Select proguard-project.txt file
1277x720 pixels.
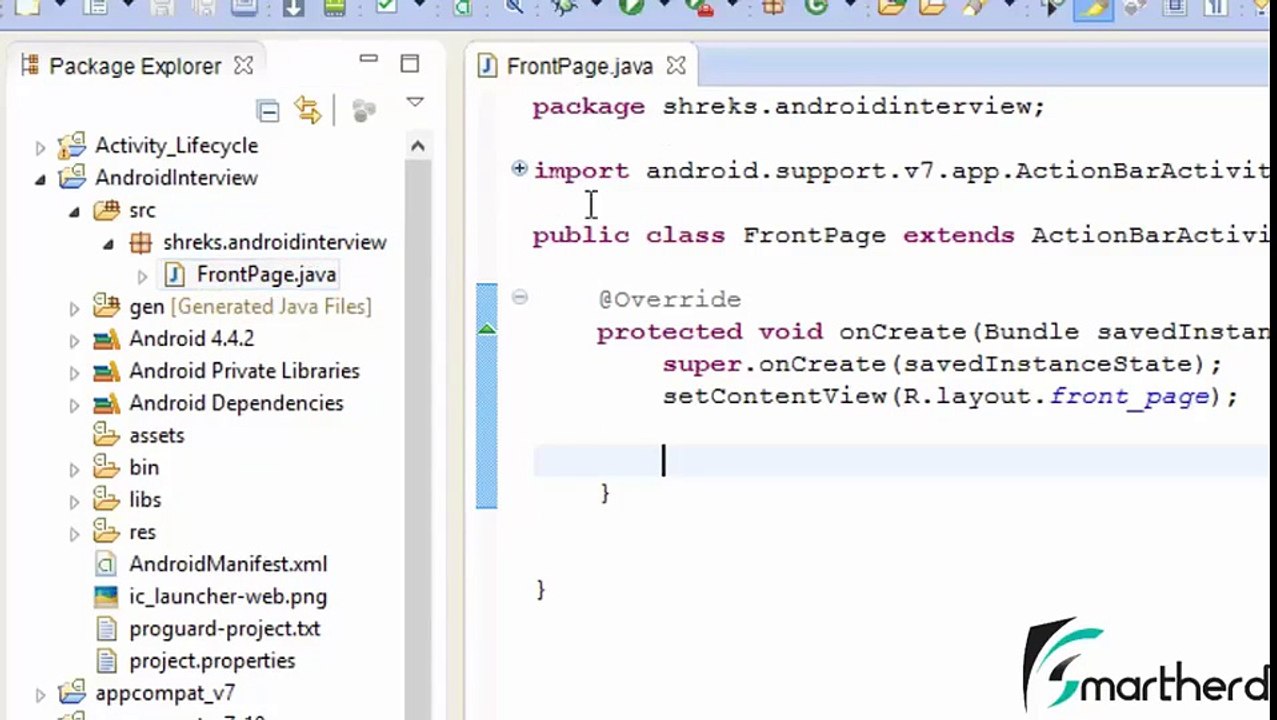point(225,628)
